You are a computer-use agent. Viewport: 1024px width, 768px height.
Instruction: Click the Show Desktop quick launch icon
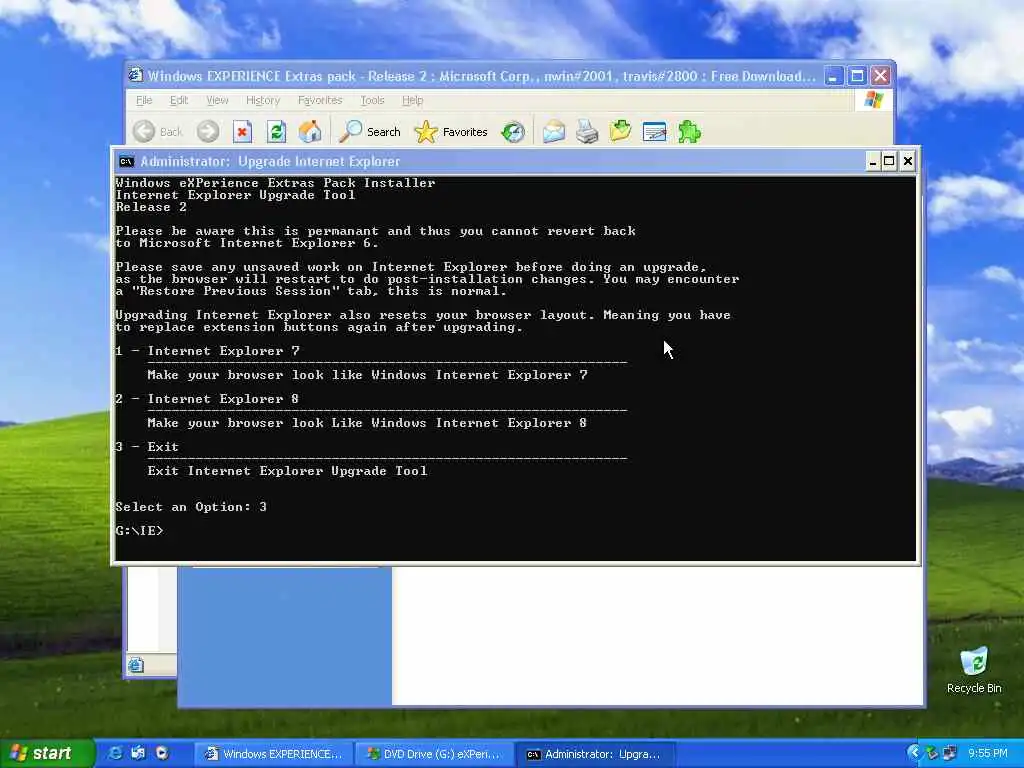[x=138, y=753]
